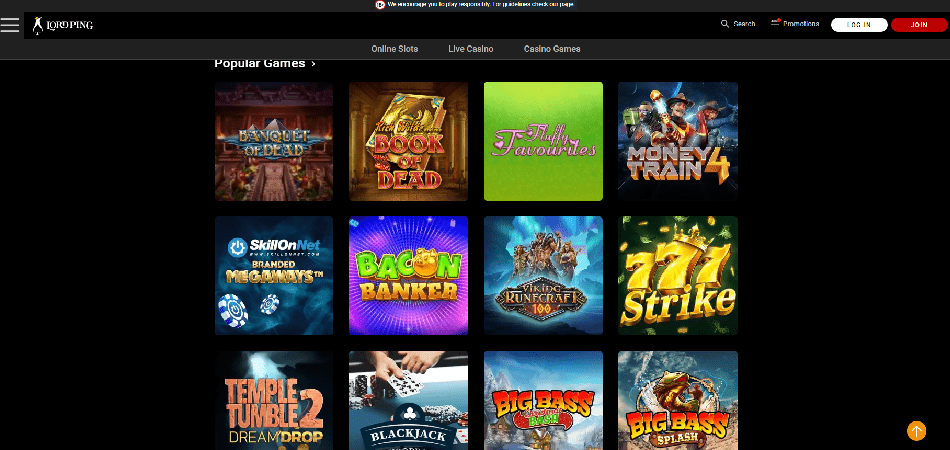Click the Lord Ping logo
The height and width of the screenshot is (450, 950).
[62, 24]
